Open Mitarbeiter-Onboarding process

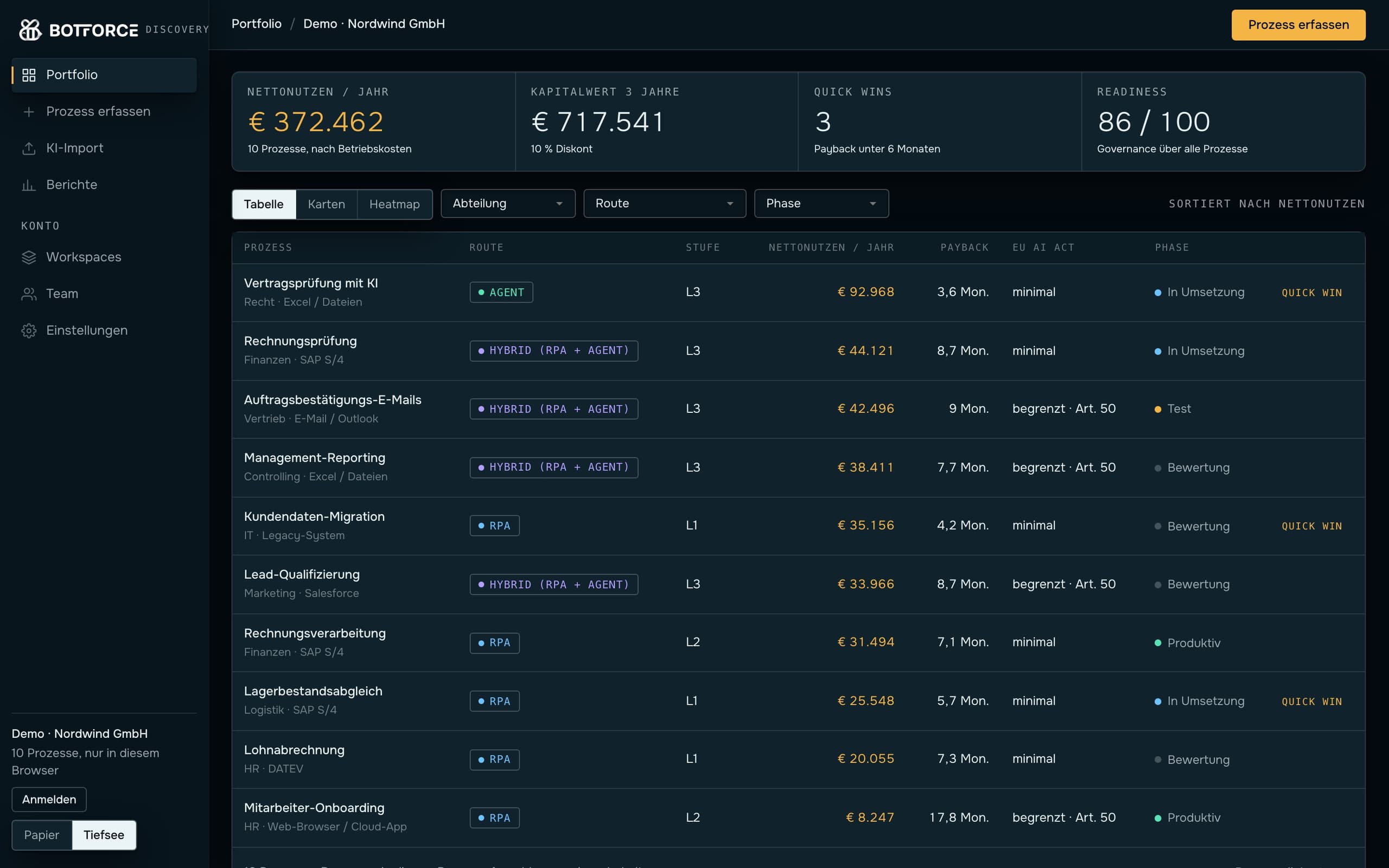pos(798,818)
